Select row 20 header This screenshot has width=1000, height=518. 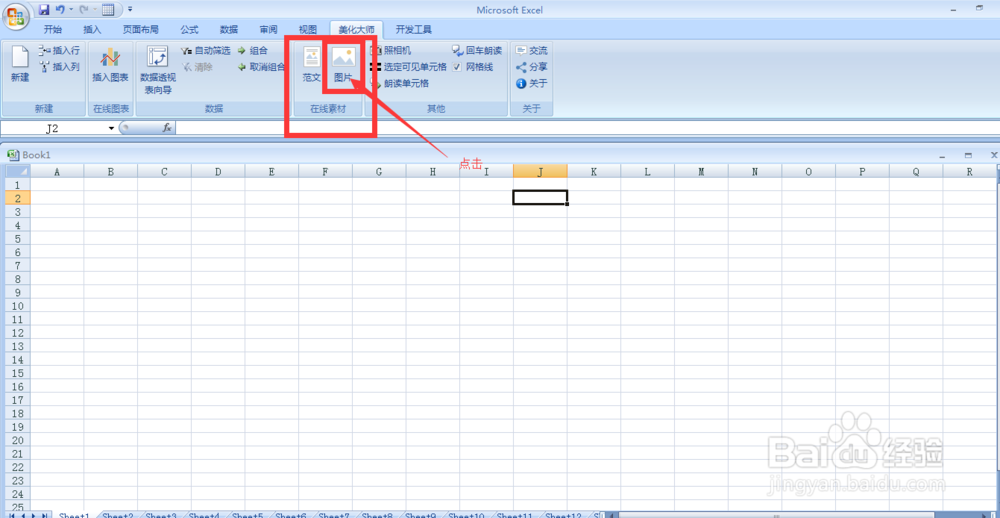pos(18,440)
